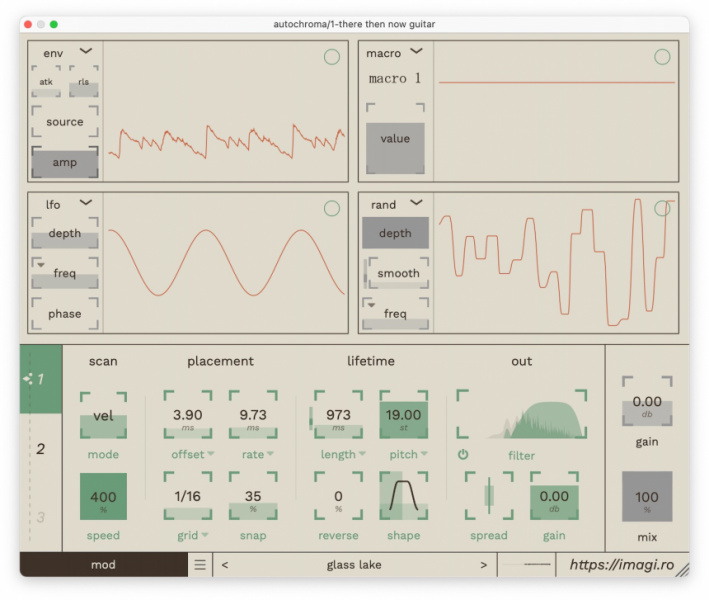Click the grid 1/16 value

pyautogui.click(x=188, y=496)
